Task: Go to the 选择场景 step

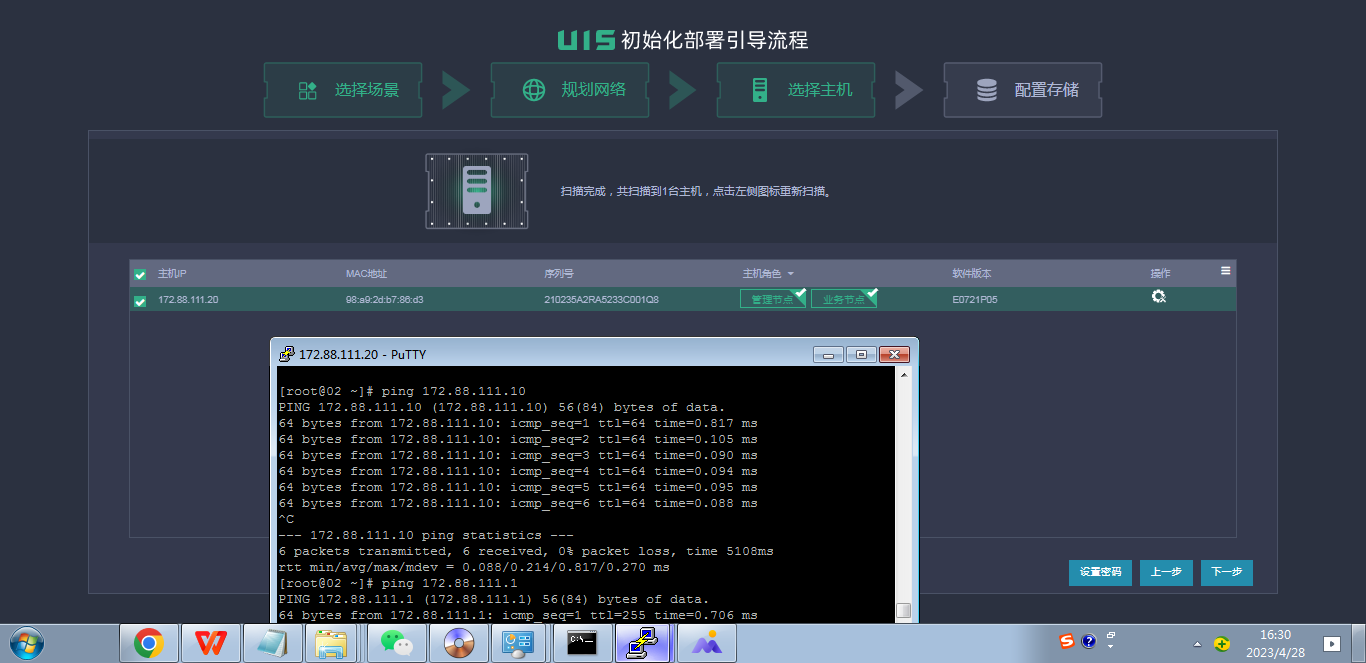Action: click(343, 90)
